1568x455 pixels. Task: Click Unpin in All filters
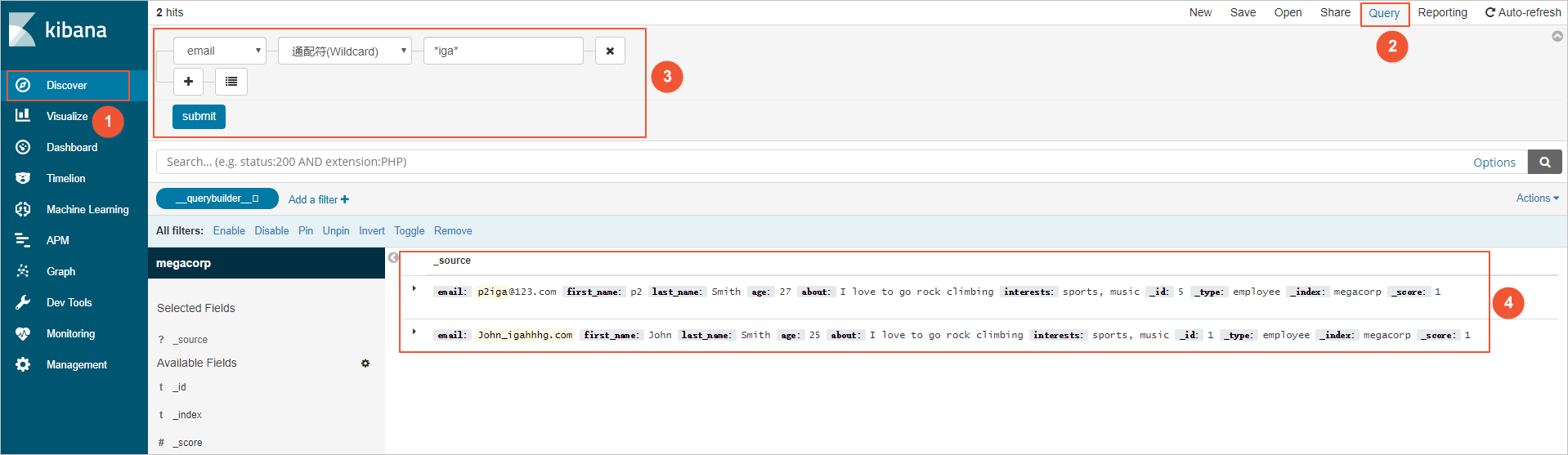(336, 231)
